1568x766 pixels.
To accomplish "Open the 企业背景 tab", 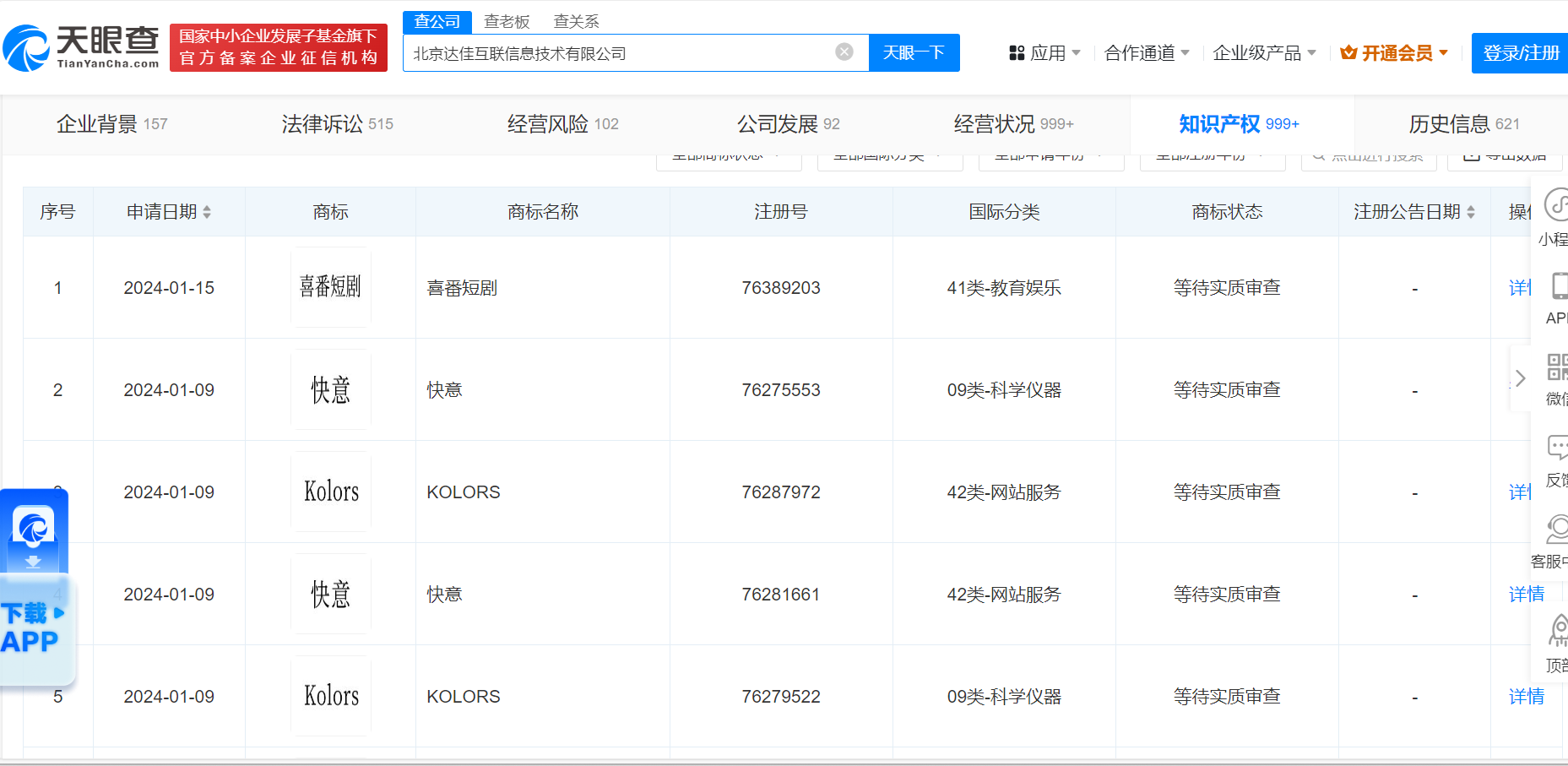I will click(x=112, y=124).
